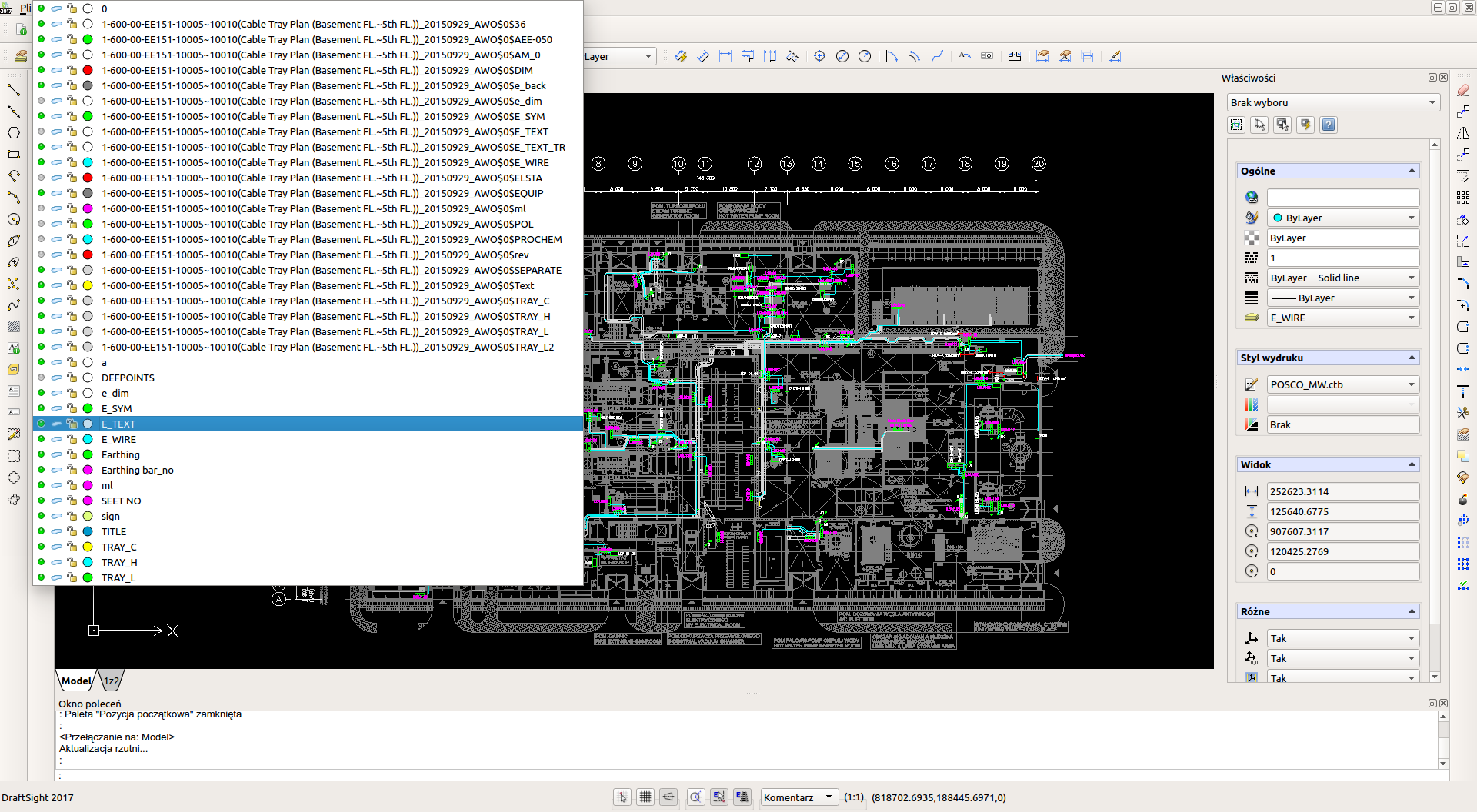The image size is (1477, 812).
Task: Toggle lock on the Earthing layer
Action: click(x=72, y=454)
